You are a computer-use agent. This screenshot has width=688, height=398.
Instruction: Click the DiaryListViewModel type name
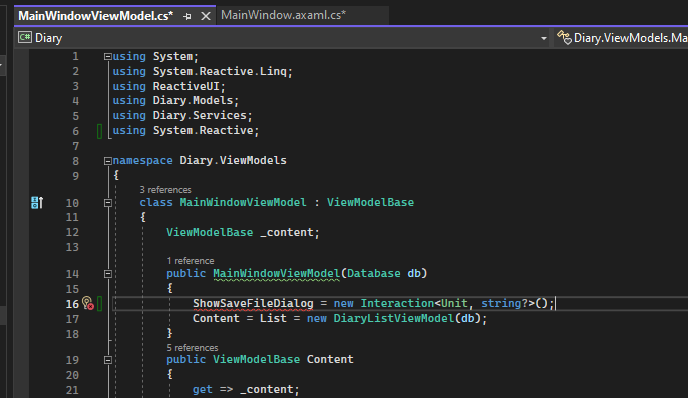tap(394, 318)
